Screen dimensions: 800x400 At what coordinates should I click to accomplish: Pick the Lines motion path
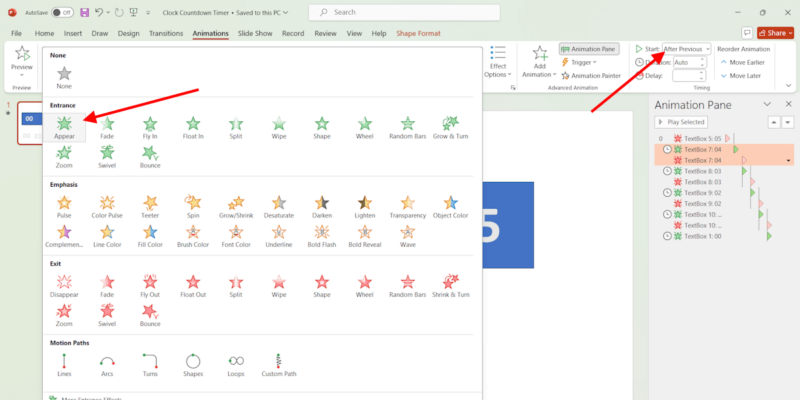64,365
